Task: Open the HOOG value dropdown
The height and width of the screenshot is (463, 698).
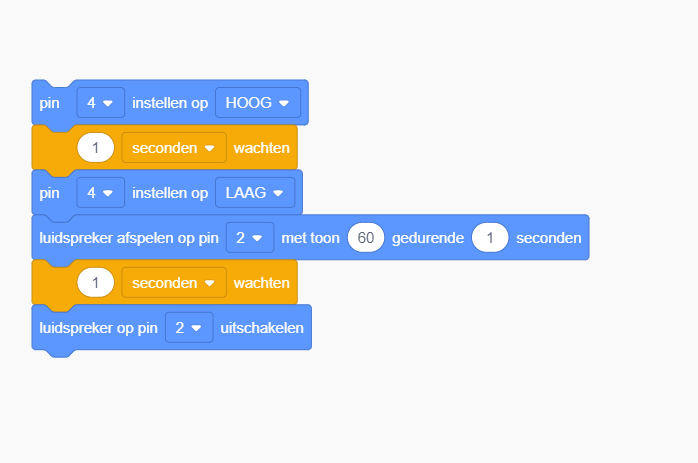Action: coord(258,103)
